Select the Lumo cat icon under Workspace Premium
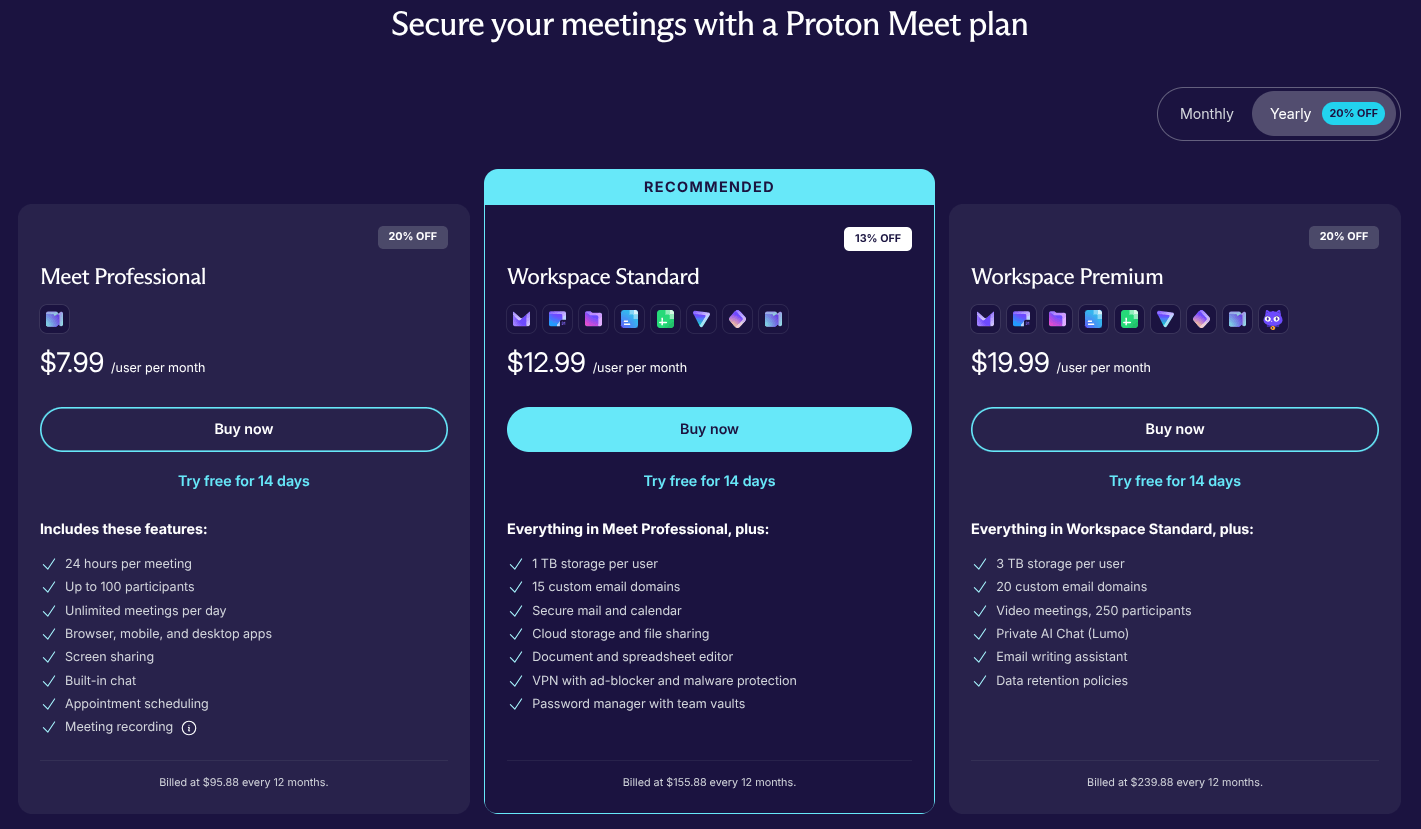 (1273, 319)
